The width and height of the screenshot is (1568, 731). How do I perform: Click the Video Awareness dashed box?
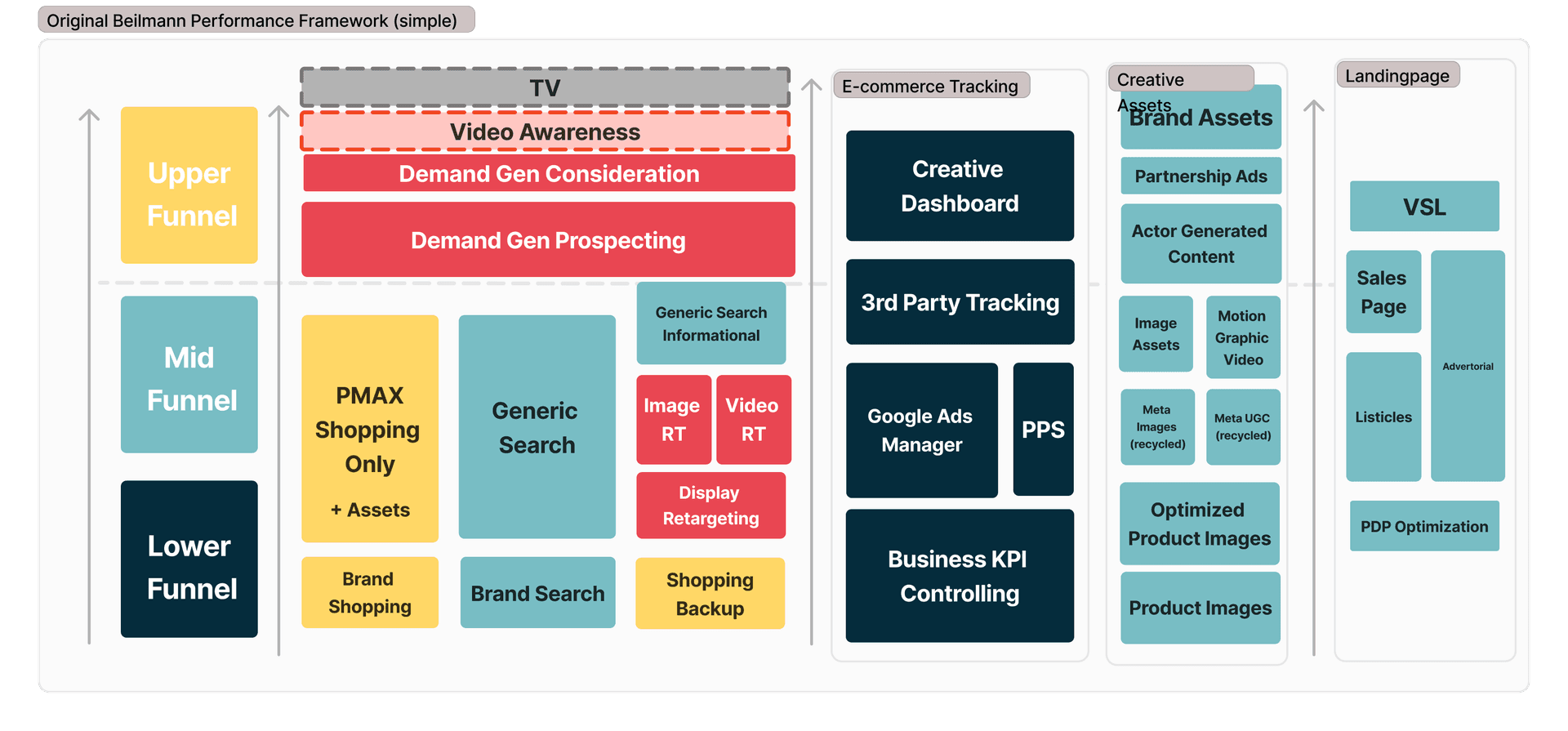click(545, 132)
